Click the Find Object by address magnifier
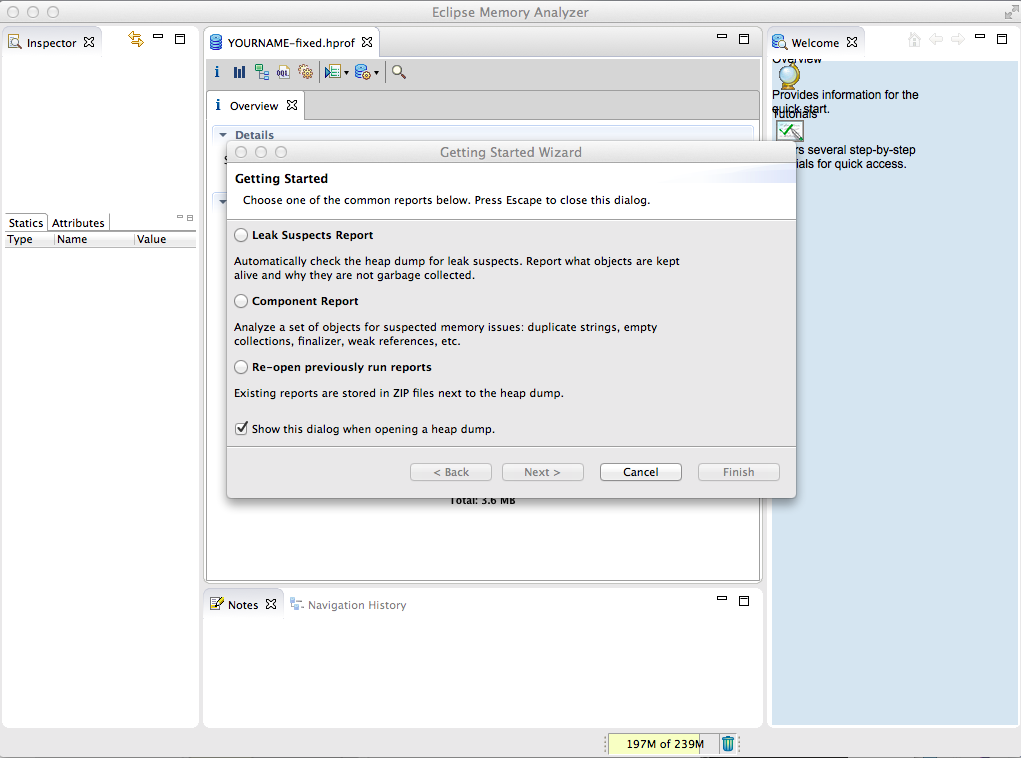This screenshot has height=758, width=1021. [399, 72]
